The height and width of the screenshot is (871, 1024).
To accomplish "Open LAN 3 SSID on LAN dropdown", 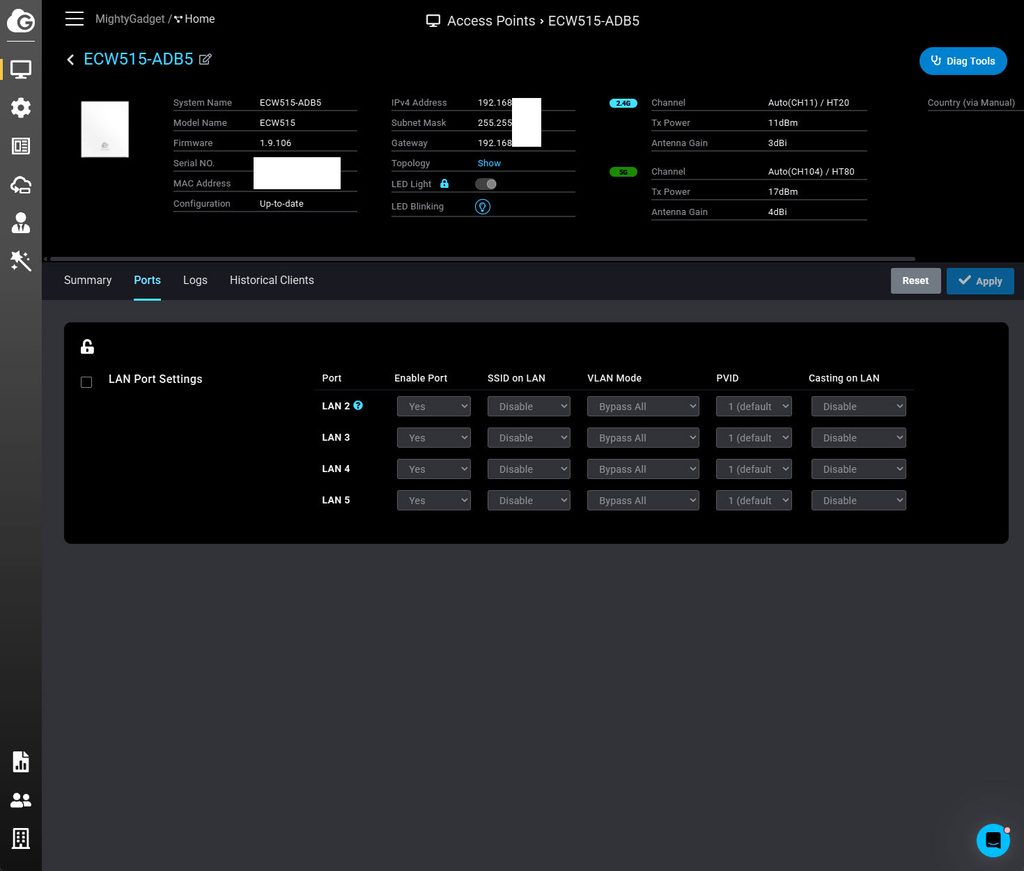I will pyautogui.click(x=529, y=437).
